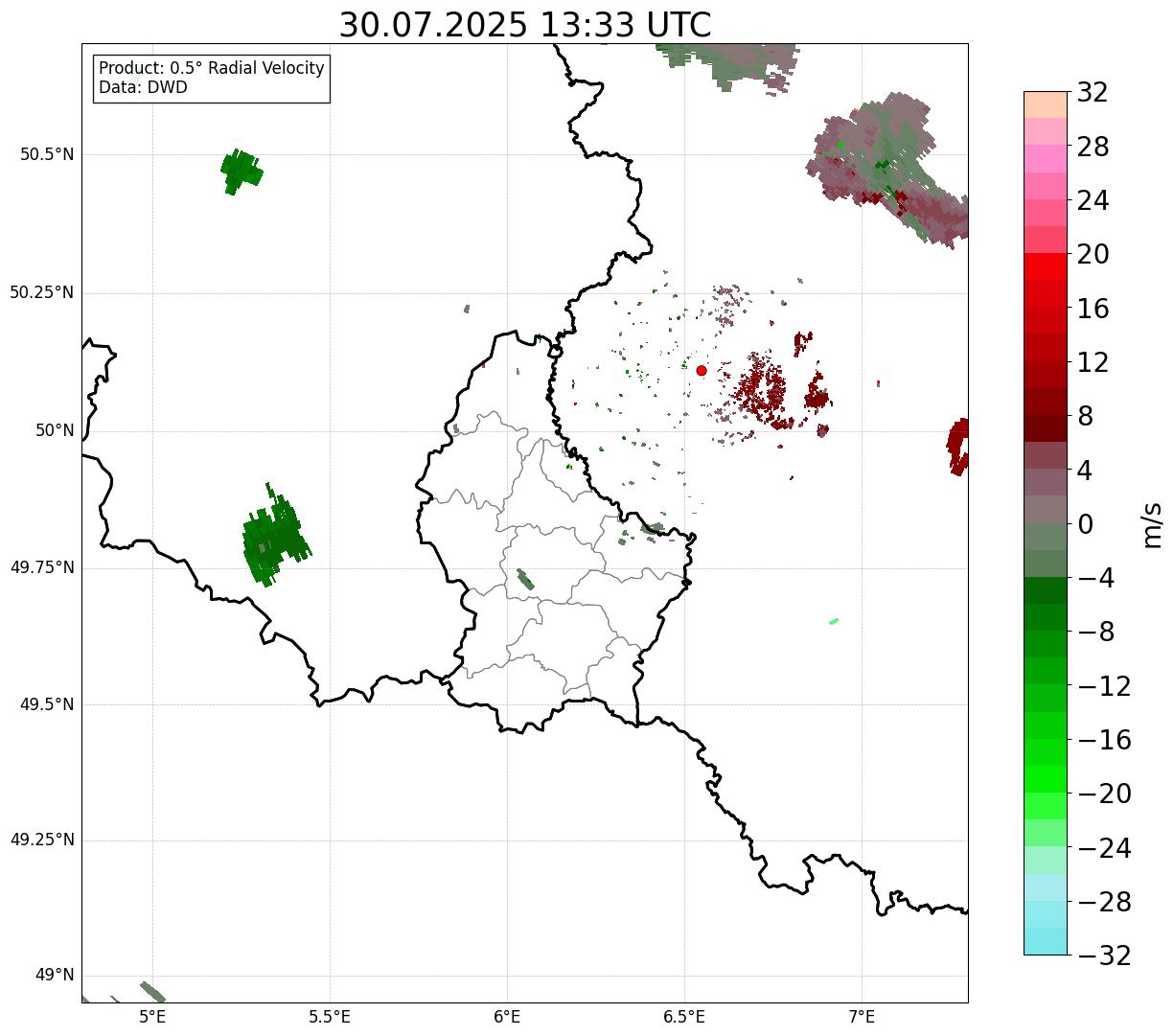Click the colorbar tick label 4
This screenshot has height=1036, width=1174.
[1085, 471]
